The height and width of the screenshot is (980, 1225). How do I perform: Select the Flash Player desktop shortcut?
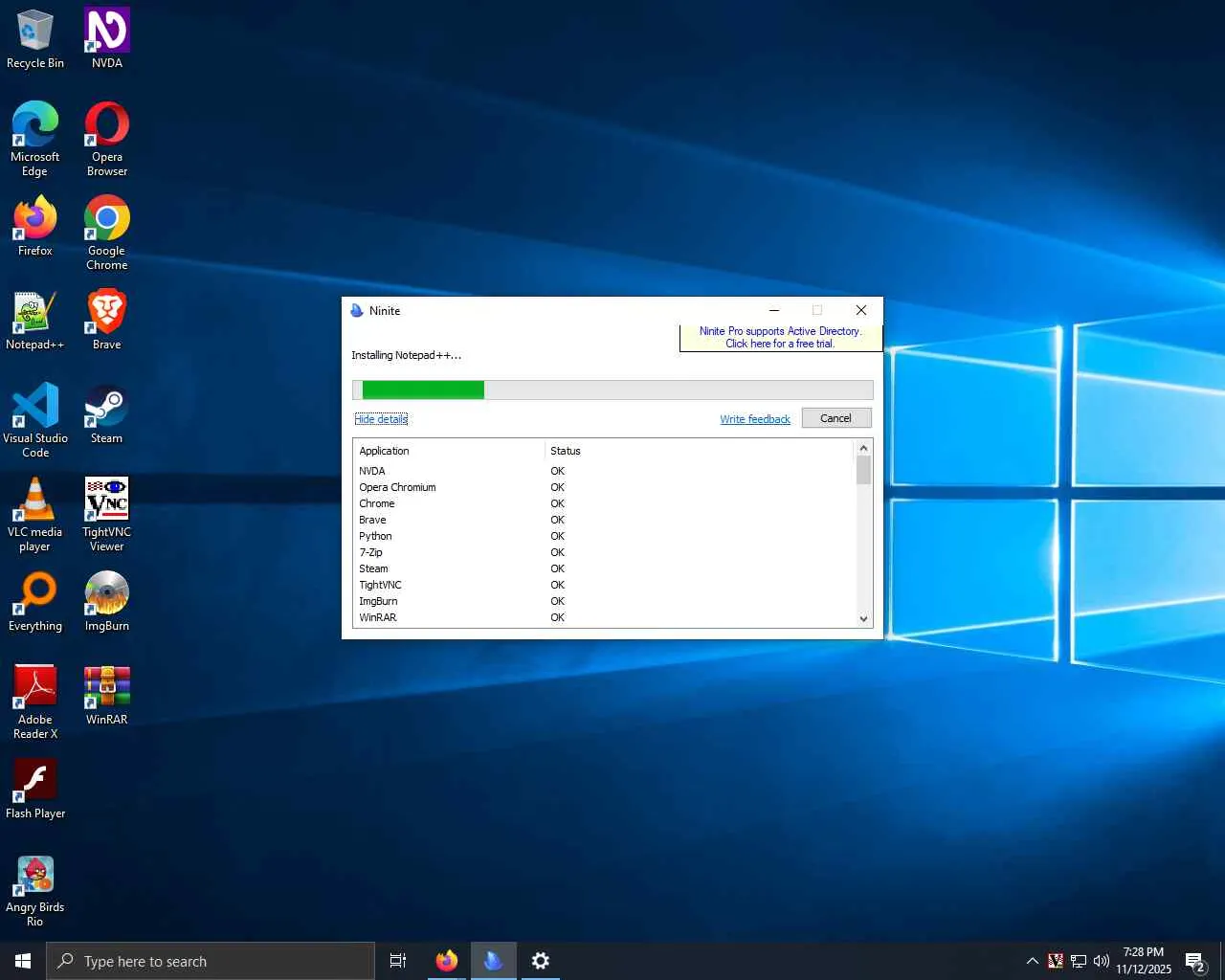click(x=35, y=790)
